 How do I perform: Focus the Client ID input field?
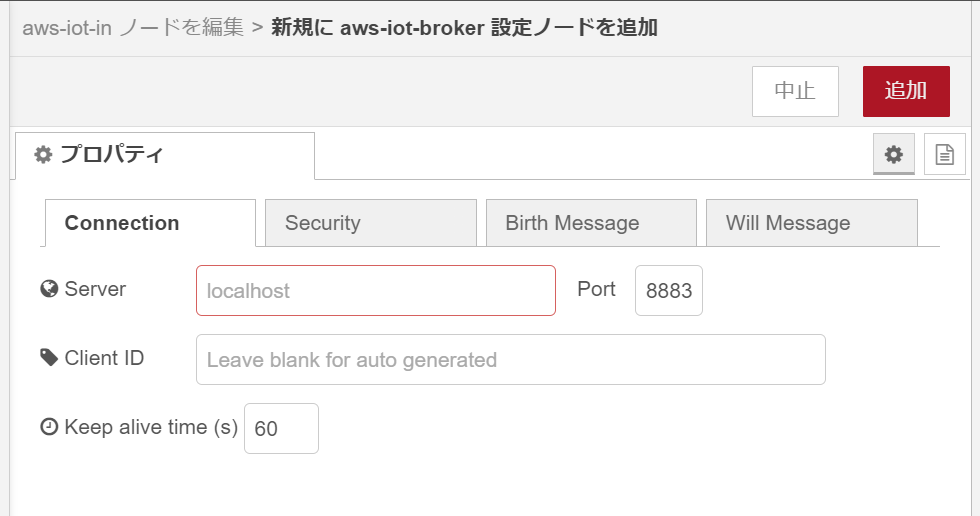pyautogui.click(x=510, y=360)
